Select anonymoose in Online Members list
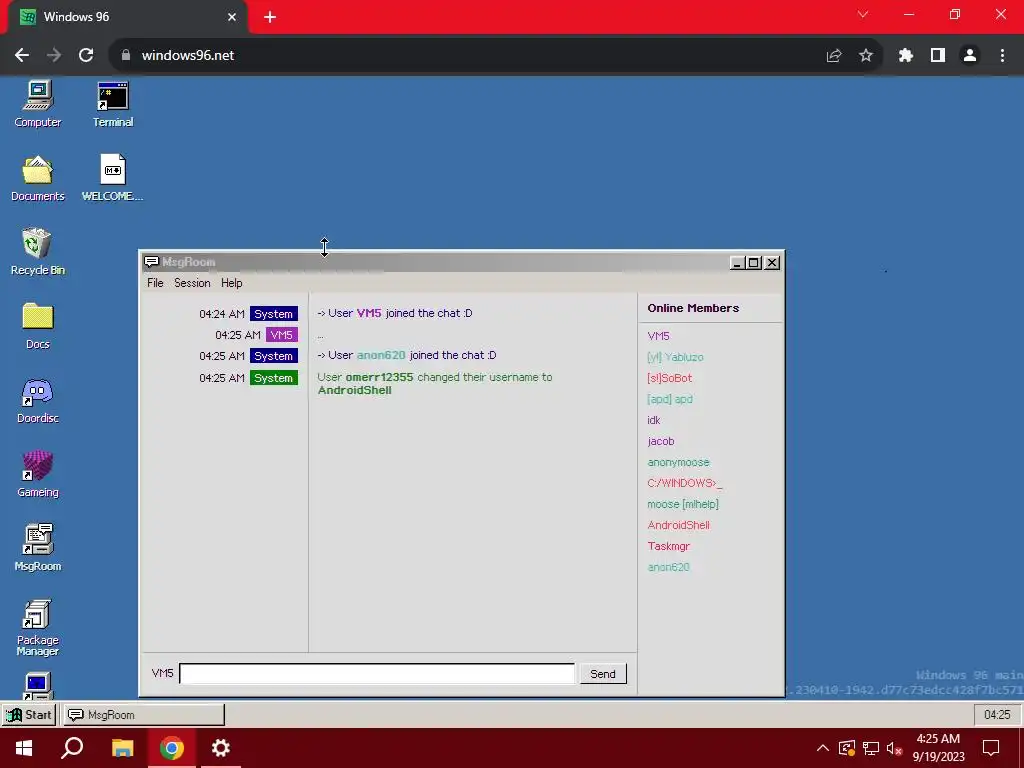The height and width of the screenshot is (768, 1024). 678,462
